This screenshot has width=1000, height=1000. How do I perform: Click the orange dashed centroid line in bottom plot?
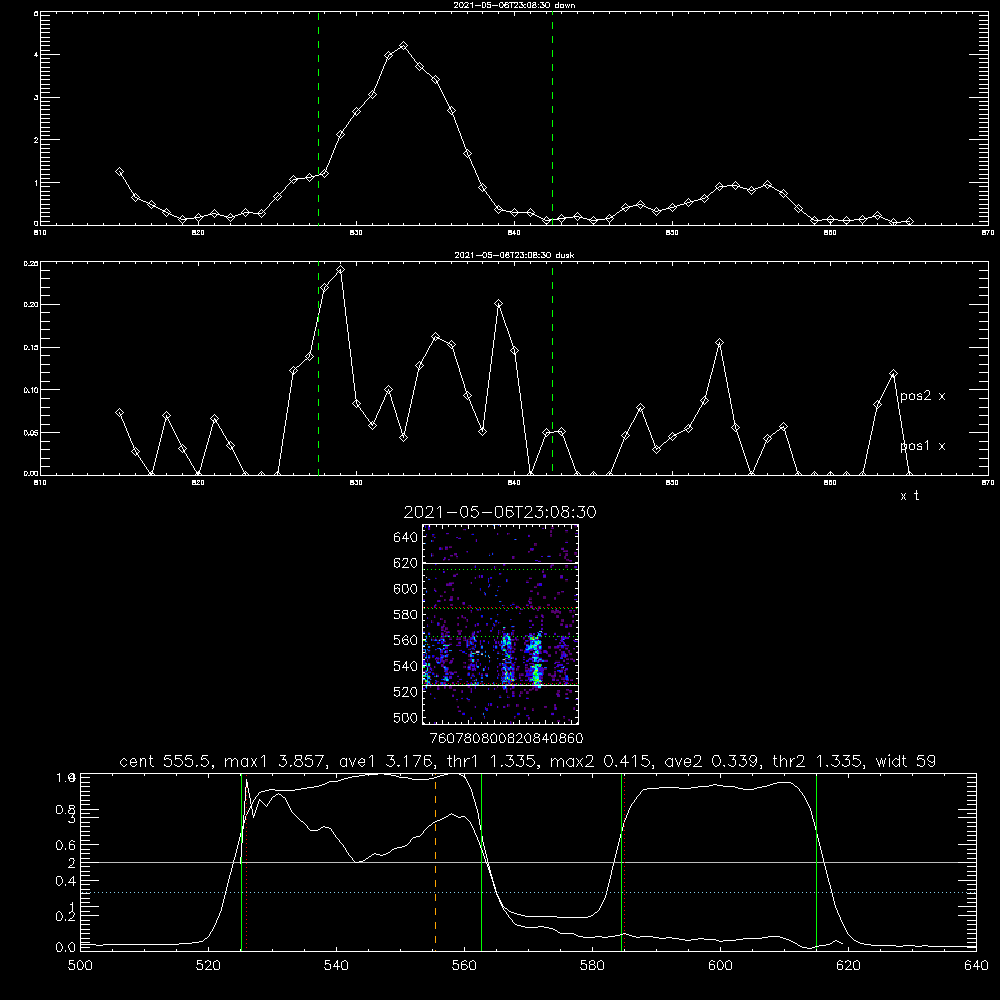pos(435,861)
